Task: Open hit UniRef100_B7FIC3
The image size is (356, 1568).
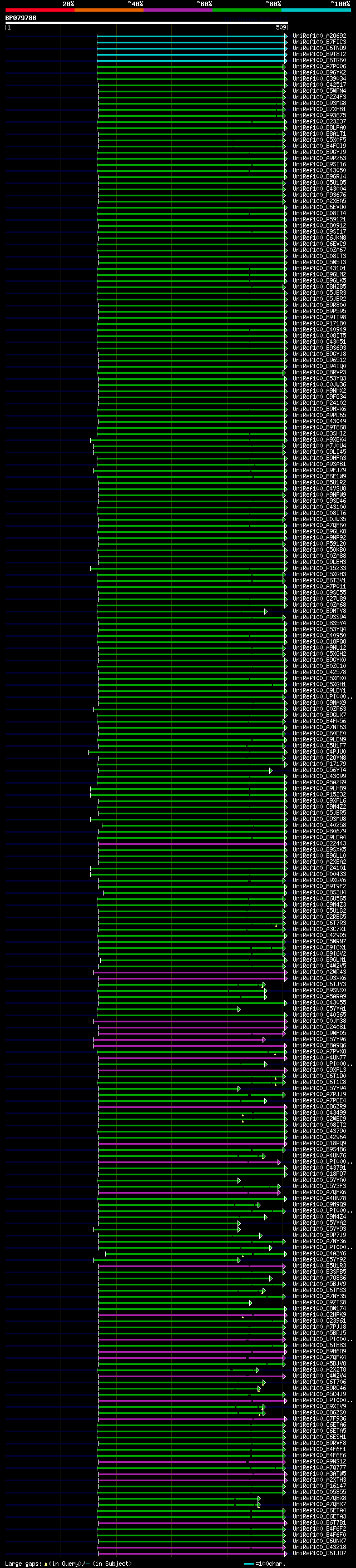Action: (319, 42)
